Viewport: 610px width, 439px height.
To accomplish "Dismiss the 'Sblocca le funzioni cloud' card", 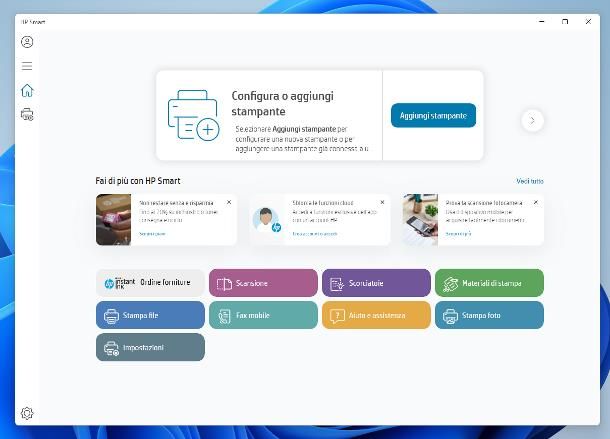I will pyautogui.click(x=382, y=202).
